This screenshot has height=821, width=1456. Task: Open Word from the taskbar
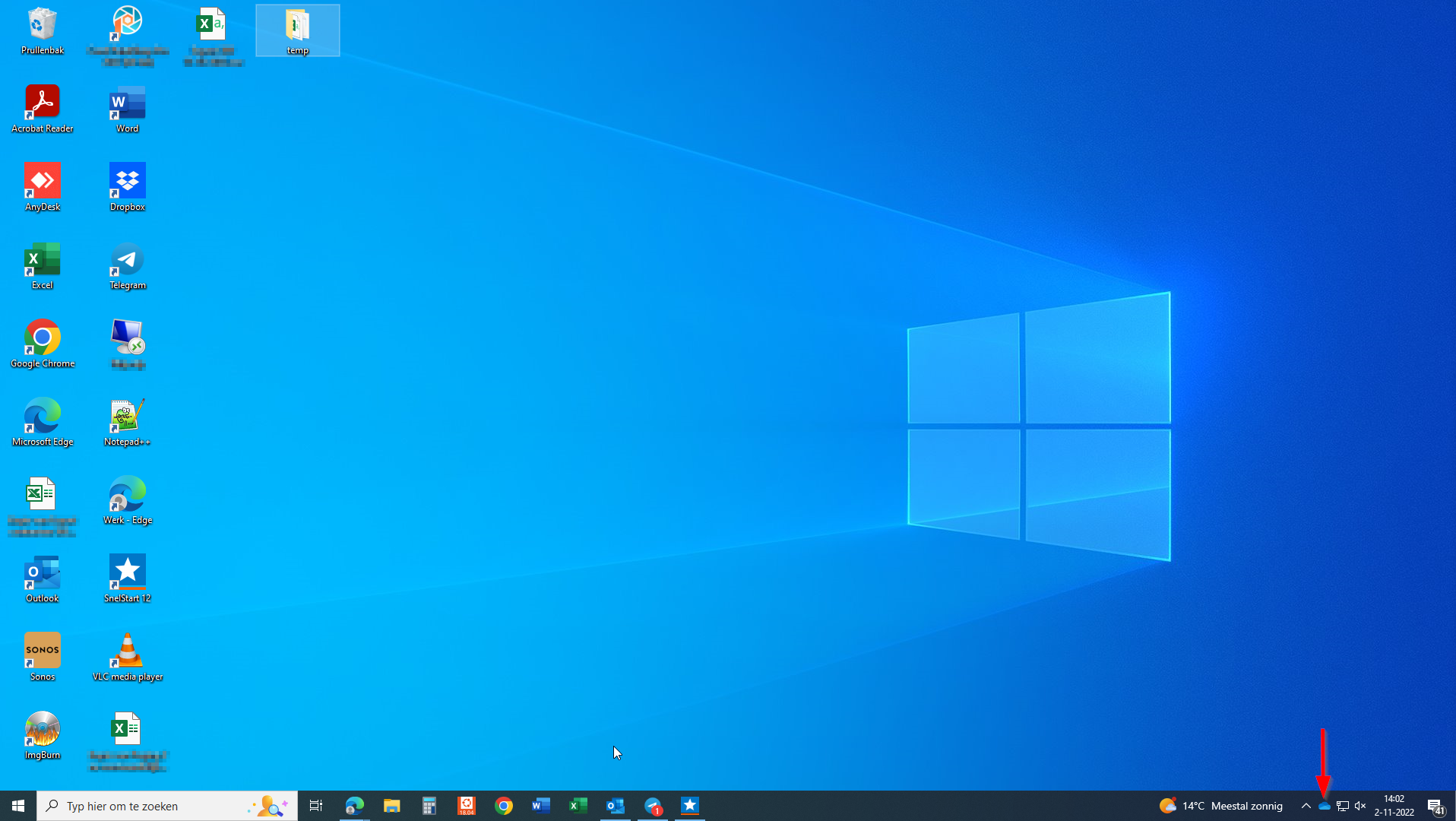[x=541, y=806]
